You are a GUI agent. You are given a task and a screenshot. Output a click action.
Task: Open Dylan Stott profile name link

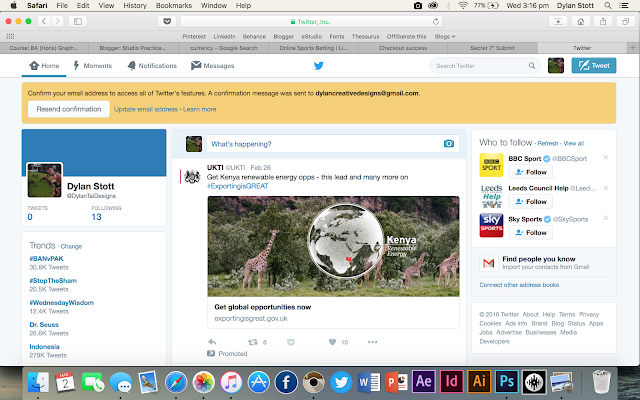click(91, 187)
